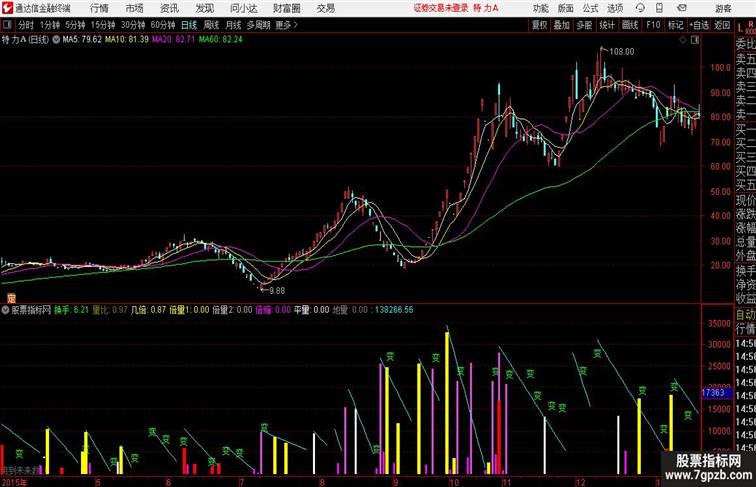Image resolution: width=756 pixels, height=487 pixels.
Task: Open the headset customer service icon
Action: [x=640, y=8]
